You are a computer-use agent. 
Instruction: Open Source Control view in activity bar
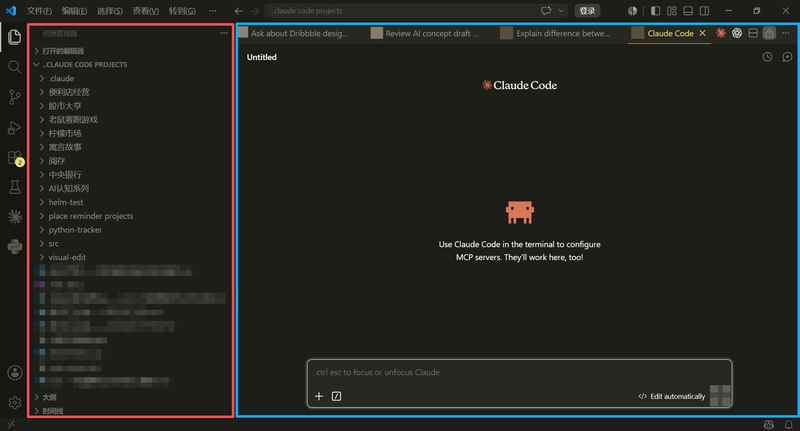tap(15, 97)
